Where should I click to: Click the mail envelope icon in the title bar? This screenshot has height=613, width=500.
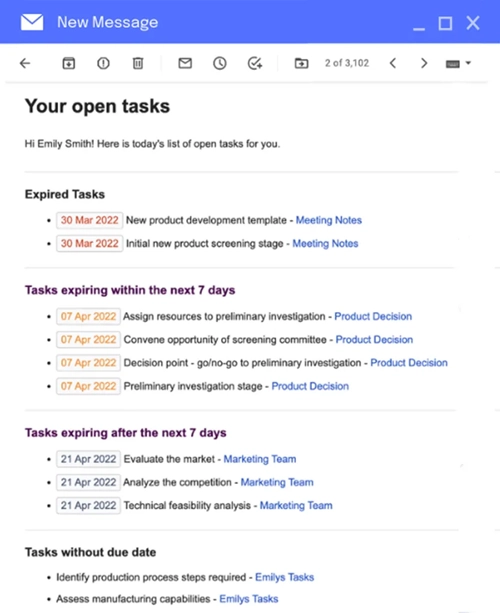pyautogui.click(x=32, y=22)
